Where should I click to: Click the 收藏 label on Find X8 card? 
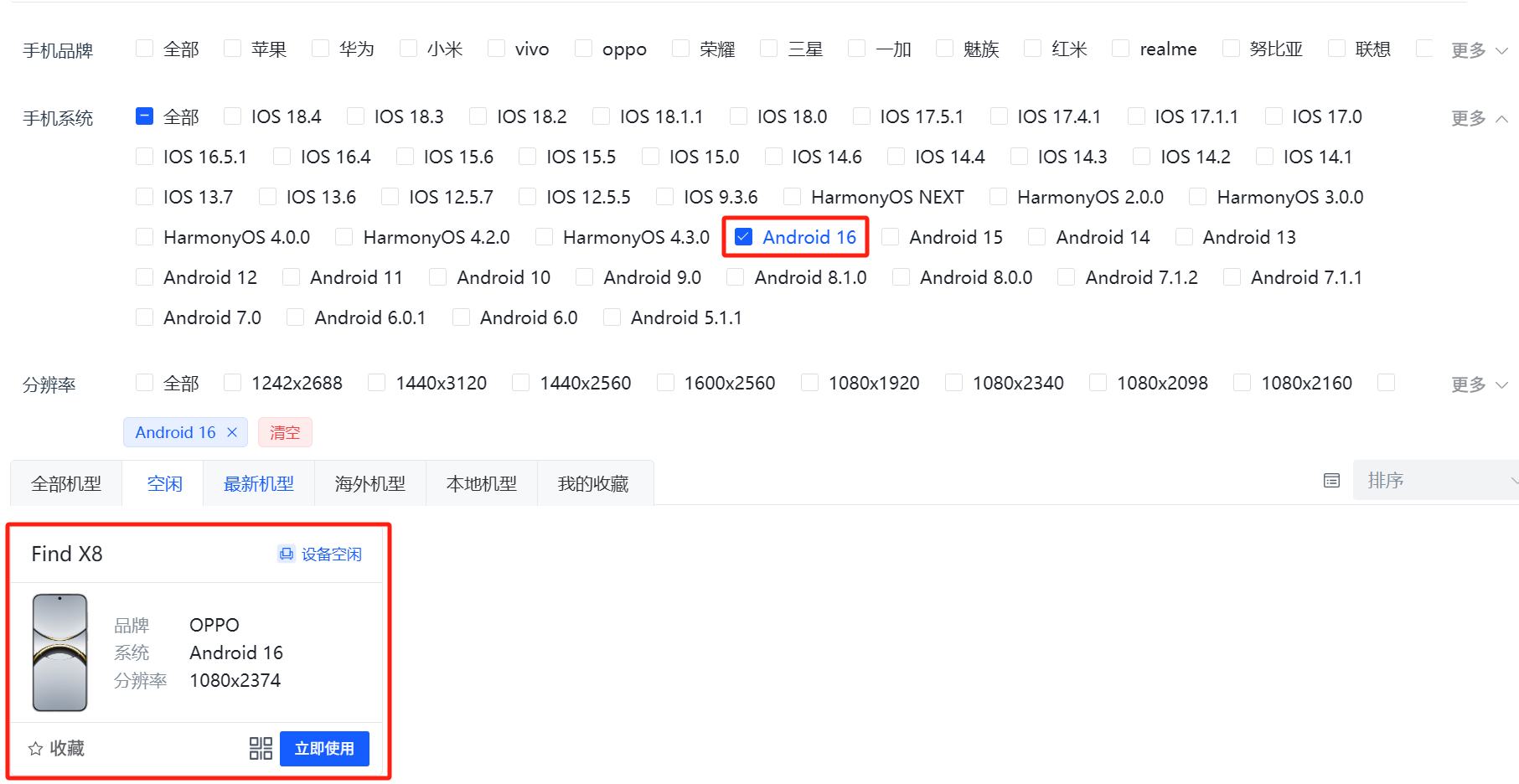[x=67, y=748]
